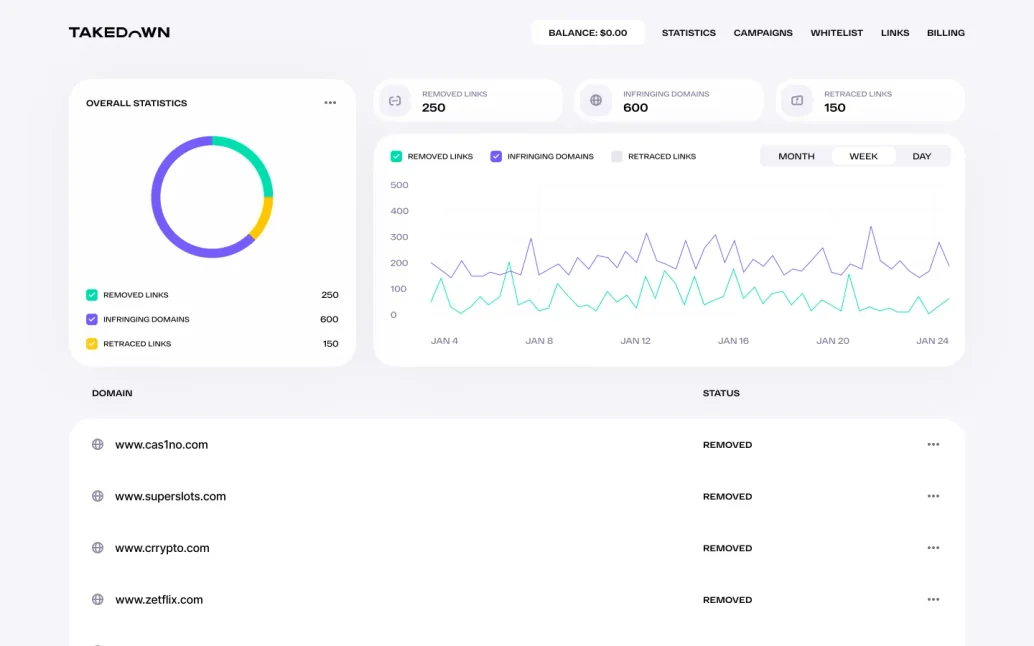The width and height of the screenshot is (1034, 646).
Task: Open options menu for www.zetflix.com row
Action: click(933, 599)
